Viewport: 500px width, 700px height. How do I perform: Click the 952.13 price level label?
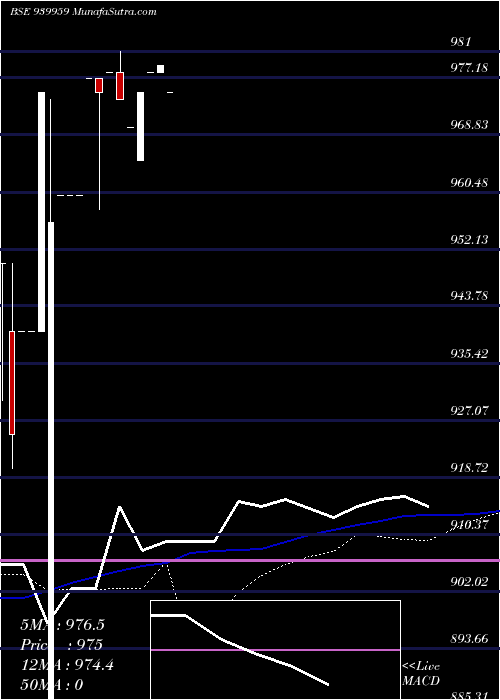pos(469,240)
